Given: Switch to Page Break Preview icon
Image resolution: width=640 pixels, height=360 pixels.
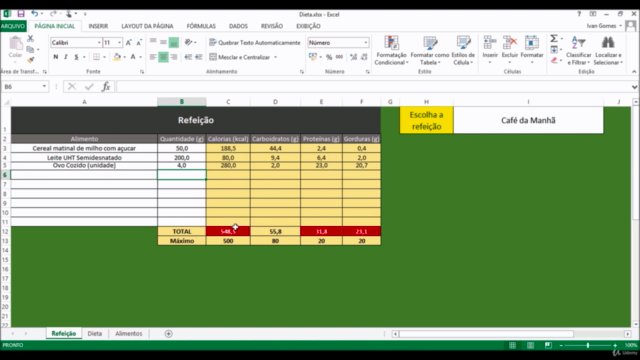Looking at the screenshot, I should coord(548,345).
